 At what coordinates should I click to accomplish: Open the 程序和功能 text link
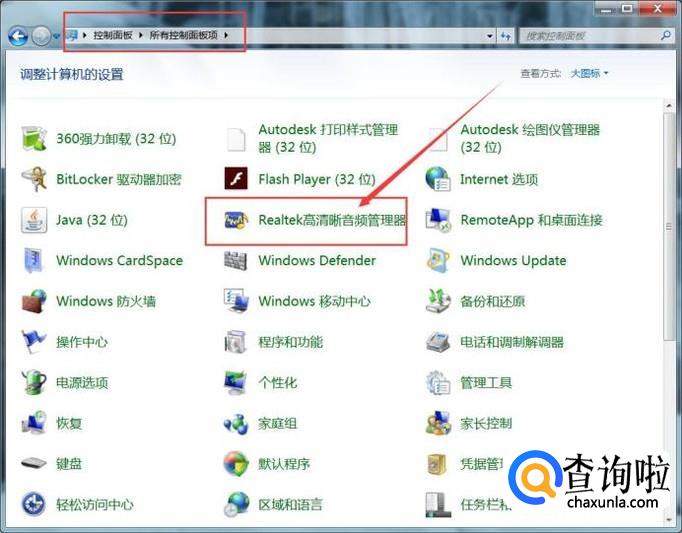(291, 342)
